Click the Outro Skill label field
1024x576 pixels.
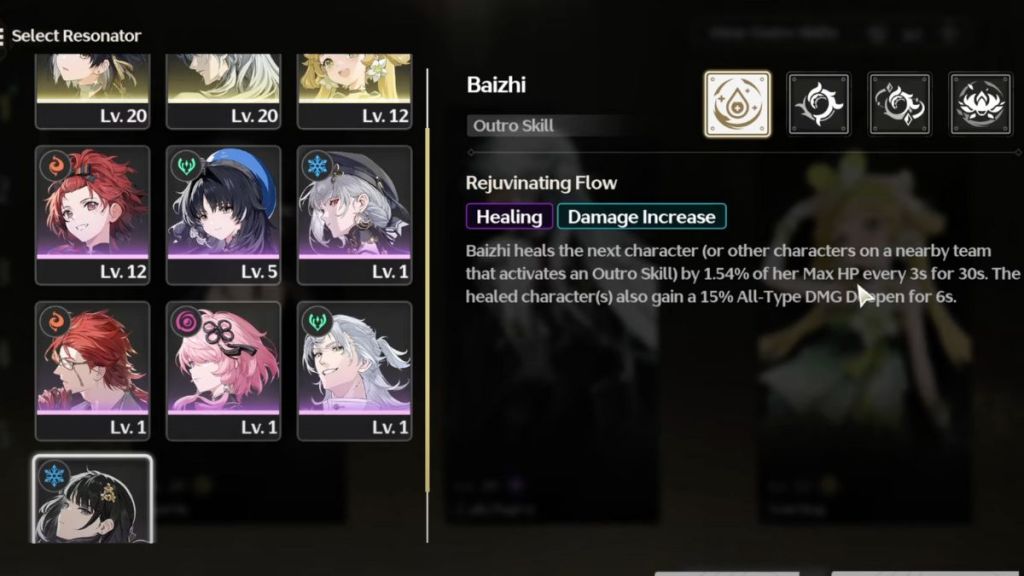[549, 125]
